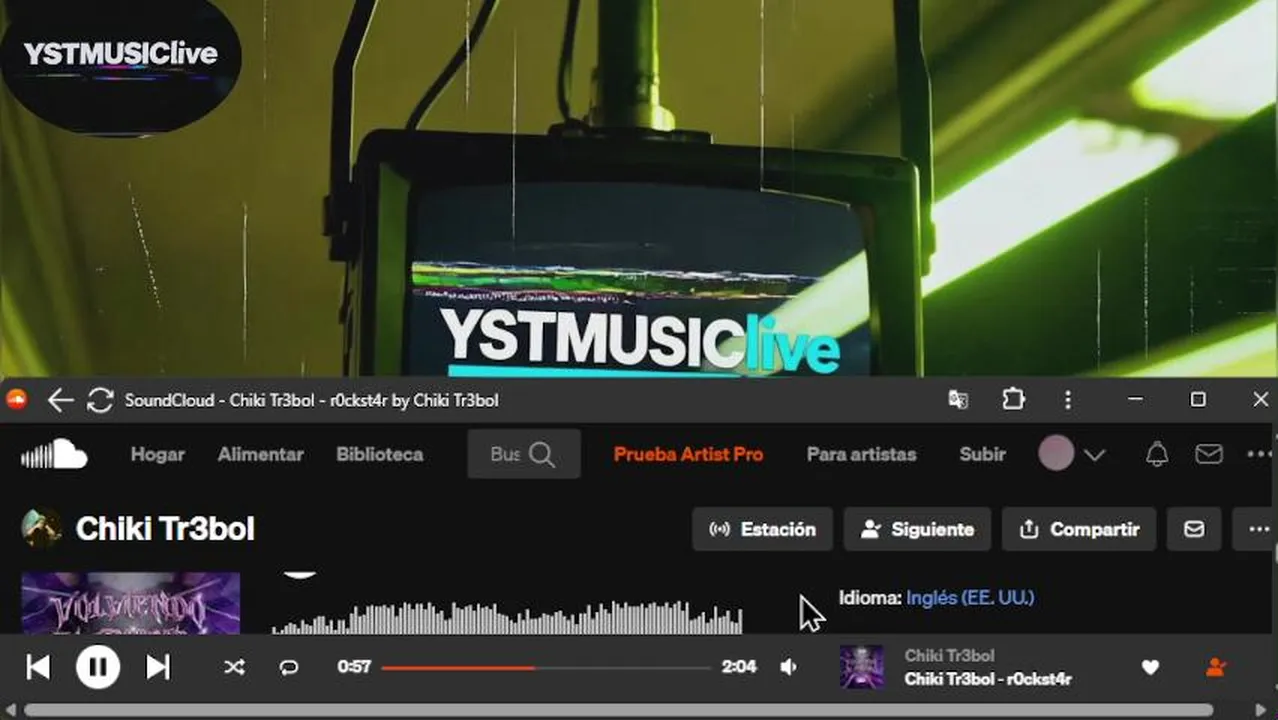The image size is (1278, 720).
Task: Open the three-dot app menu in title bar
Action: [1067, 400]
